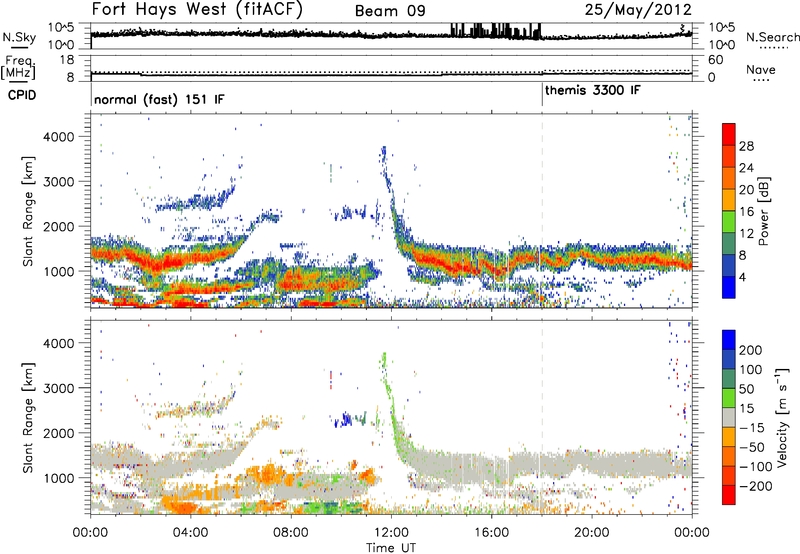Click the bright blue bottom segment of the Power colorbar
800x554 pixels.
(x=729, y=287)
